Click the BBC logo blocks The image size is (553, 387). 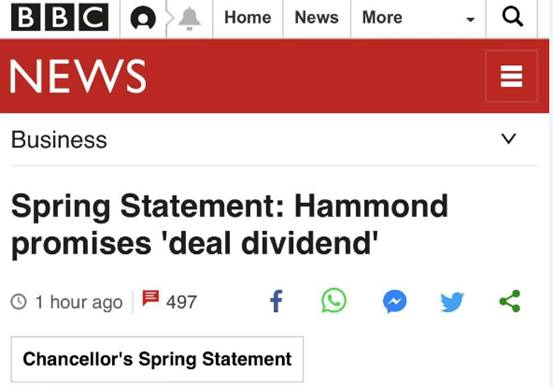tap(60, 17)
